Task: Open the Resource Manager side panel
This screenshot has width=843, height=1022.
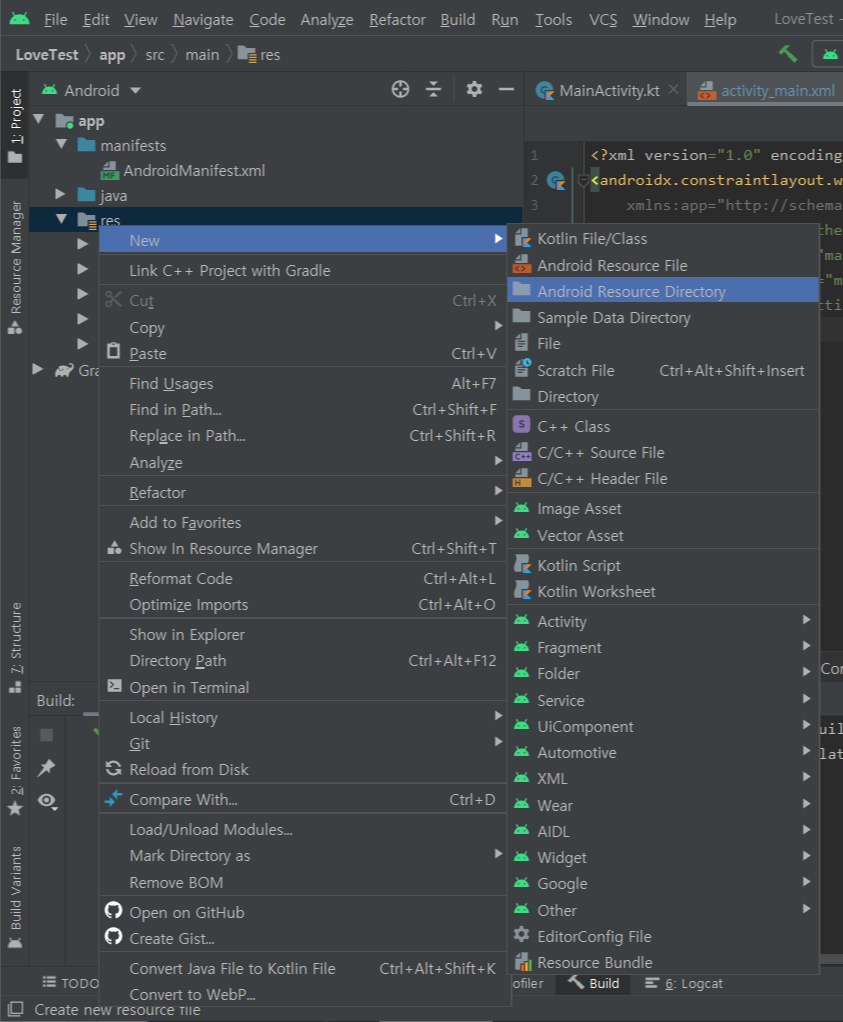Action: (16, 267)
